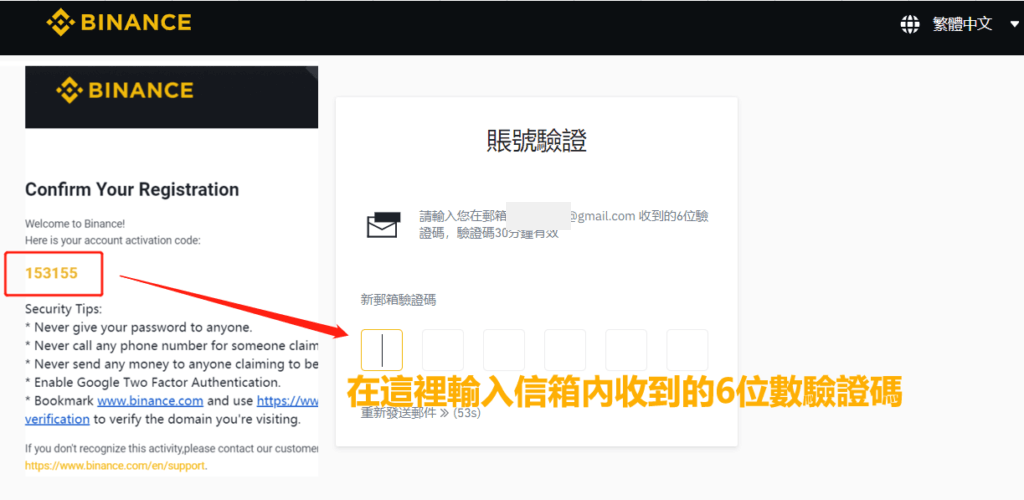This screenshot has height=500, width=1024.
Task: Click the second verification code digit box
Action: click(x=443, y=350)
